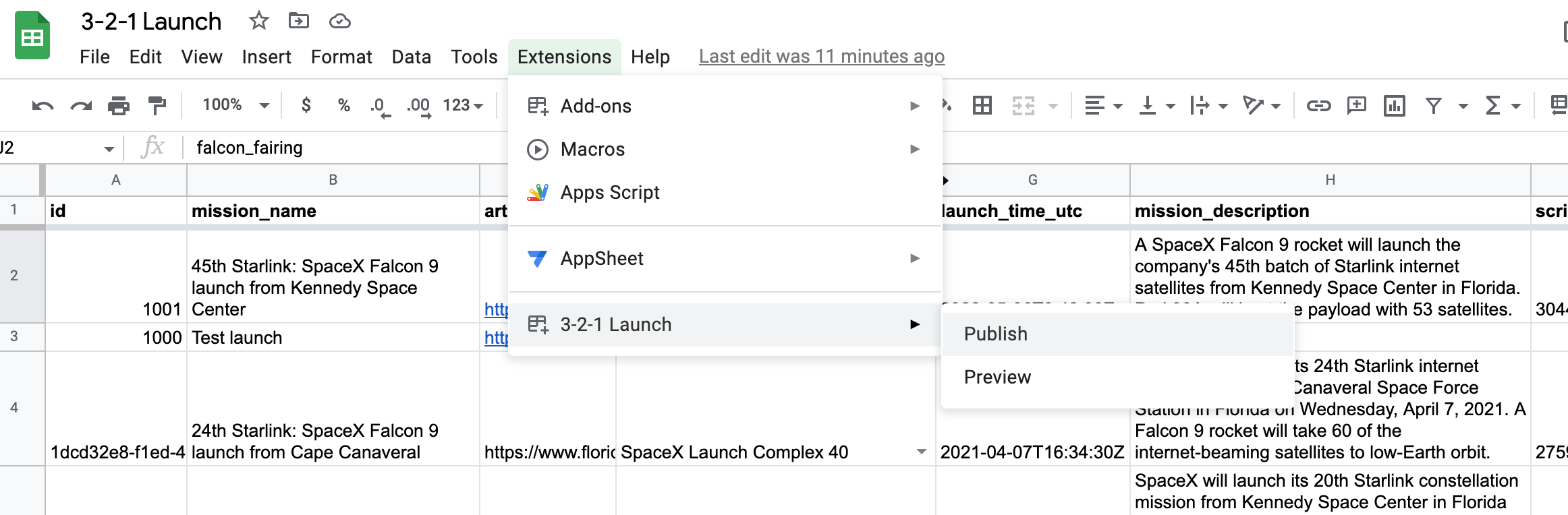Select Preview from the submenu

pyautogui.click(x=997, y=377)
